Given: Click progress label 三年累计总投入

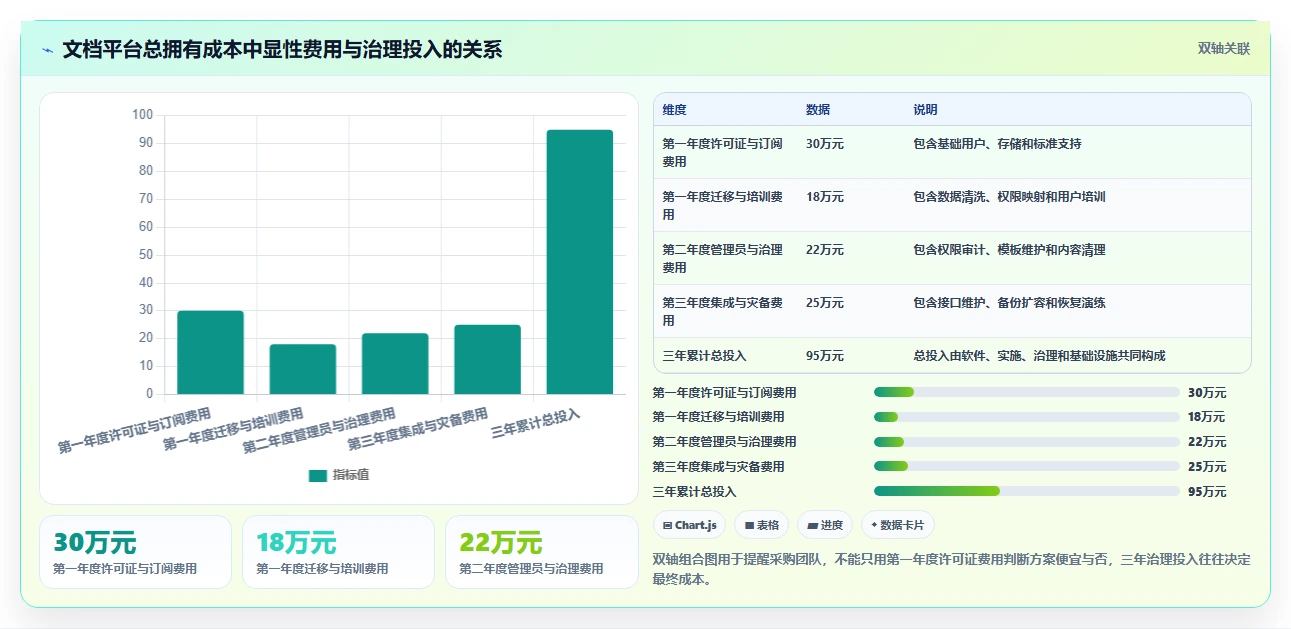Looking at the screenshot, I should click(x=694, y=492).
